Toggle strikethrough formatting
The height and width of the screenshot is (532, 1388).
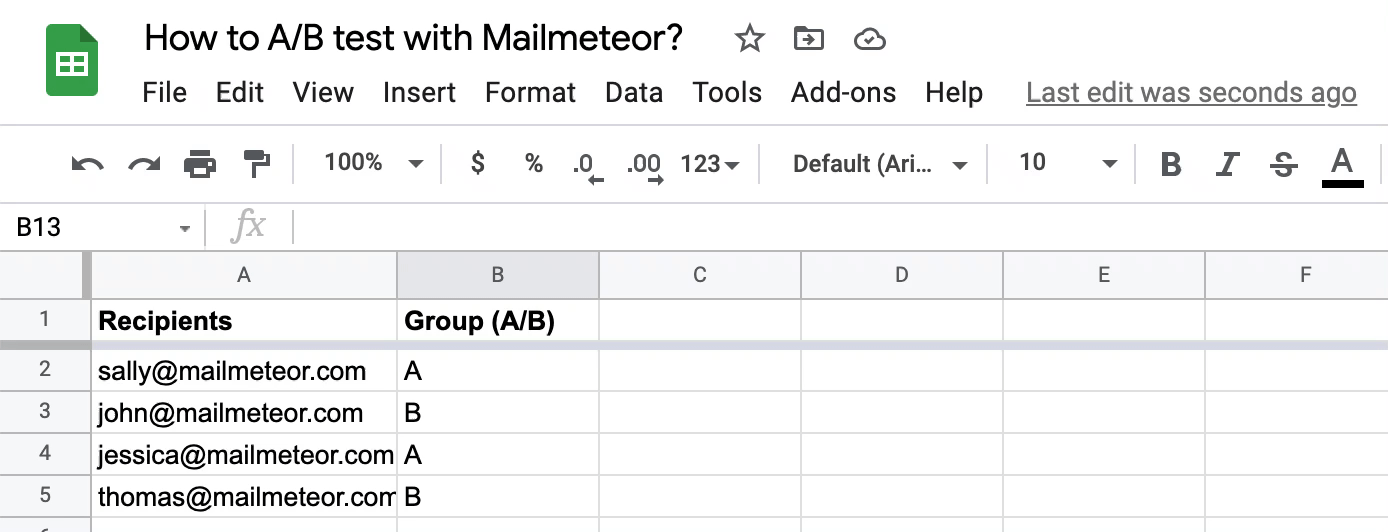[x=1283, y=164]
